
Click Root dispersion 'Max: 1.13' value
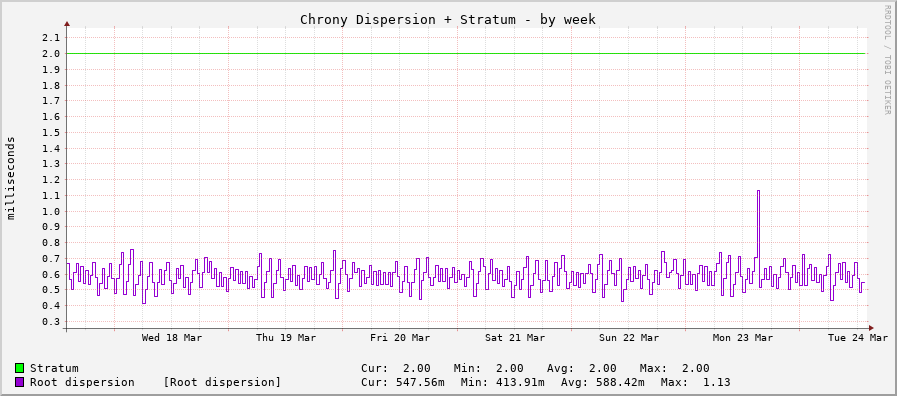(696, 382)
